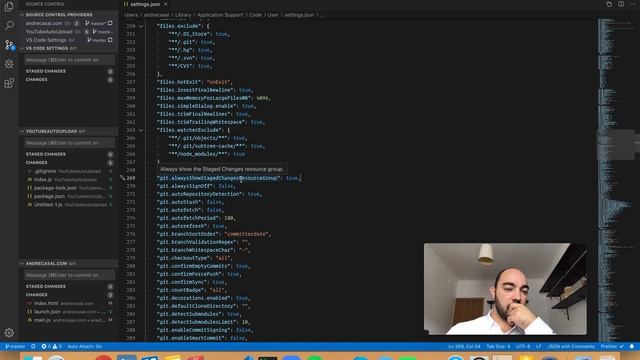Focus andrecasal.com commit message field
The height and width of the screenshot is (360, 640).
tap(69, 275)
